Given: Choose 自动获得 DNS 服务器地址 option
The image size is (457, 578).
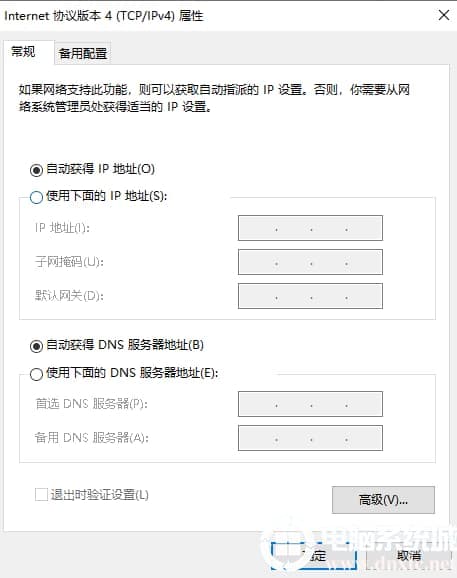Looking at the screenshot, I should [x=36, y=346].
